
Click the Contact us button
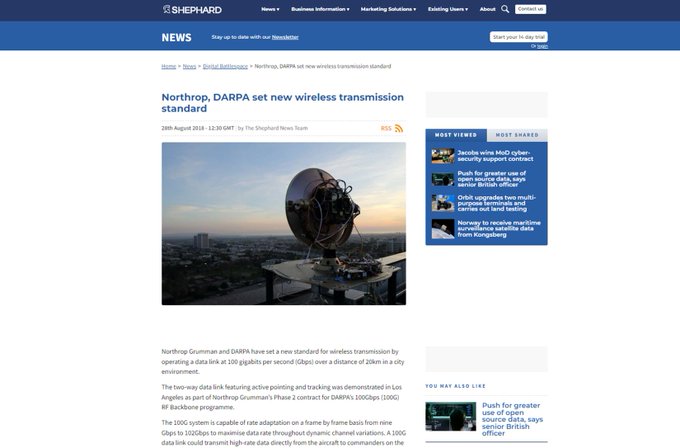click(530, 9)
